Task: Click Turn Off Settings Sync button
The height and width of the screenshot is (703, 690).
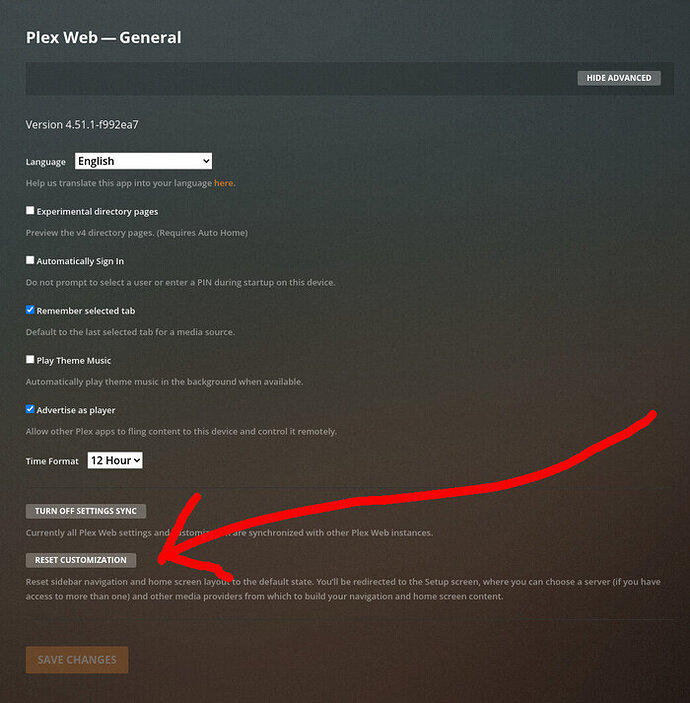Action: click(x=86, y=511)
